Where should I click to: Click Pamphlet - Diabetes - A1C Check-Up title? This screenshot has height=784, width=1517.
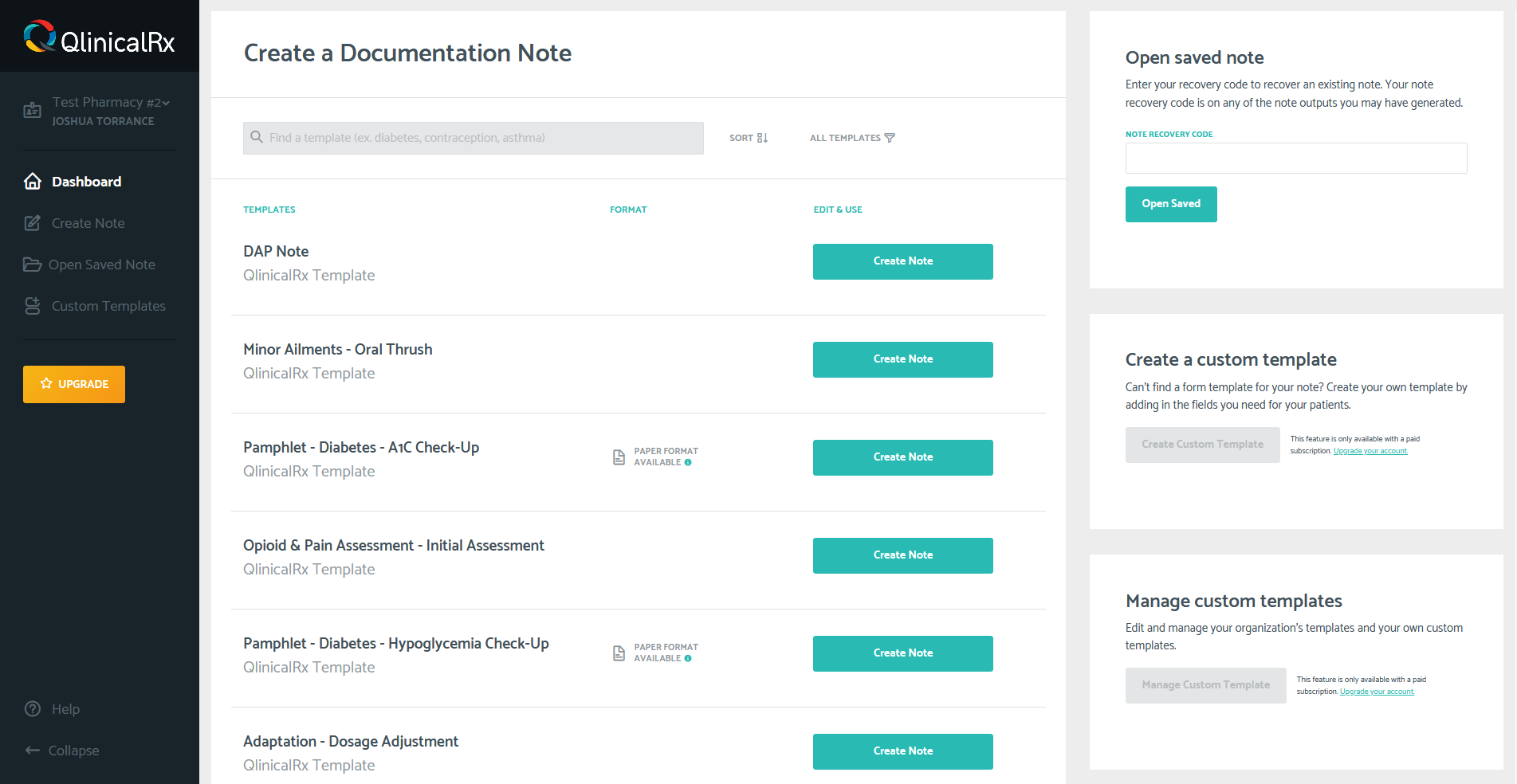[361, 447]
